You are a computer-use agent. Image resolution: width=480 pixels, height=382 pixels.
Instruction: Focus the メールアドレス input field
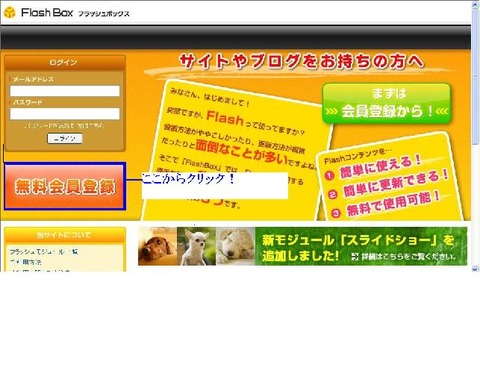[65, 91]
